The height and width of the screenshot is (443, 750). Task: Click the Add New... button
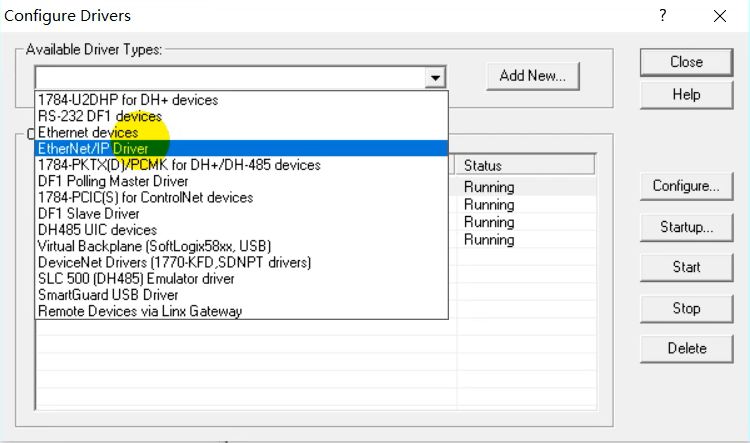point(532,76)
